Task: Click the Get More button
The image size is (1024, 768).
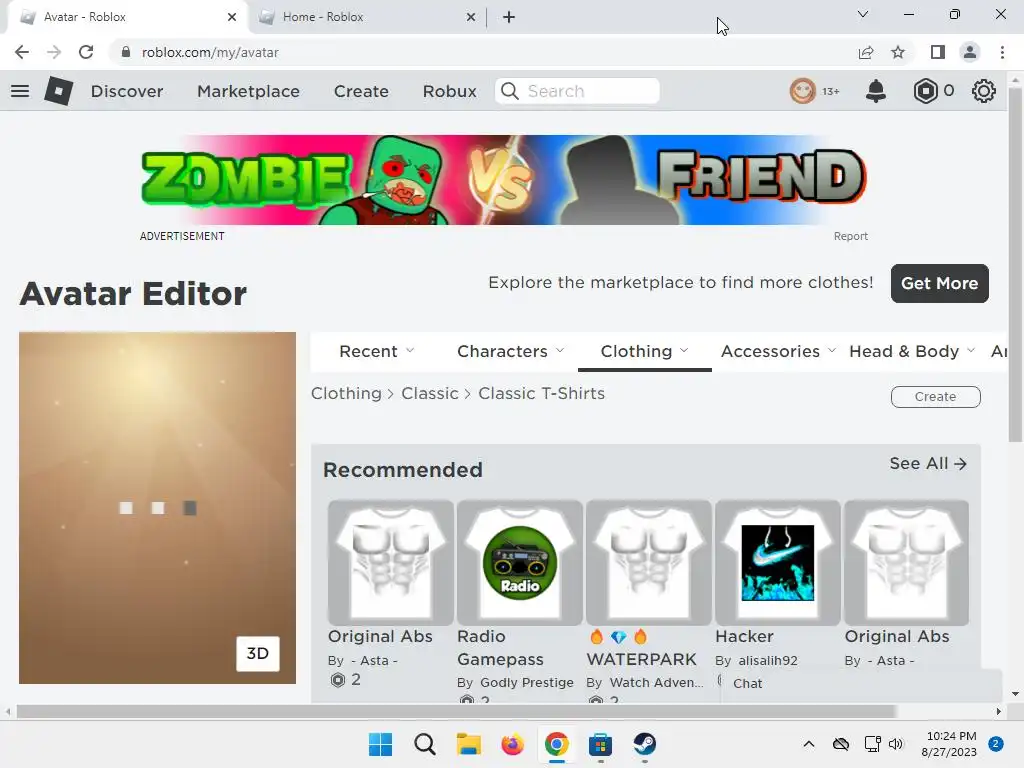Action: [939, 283]
